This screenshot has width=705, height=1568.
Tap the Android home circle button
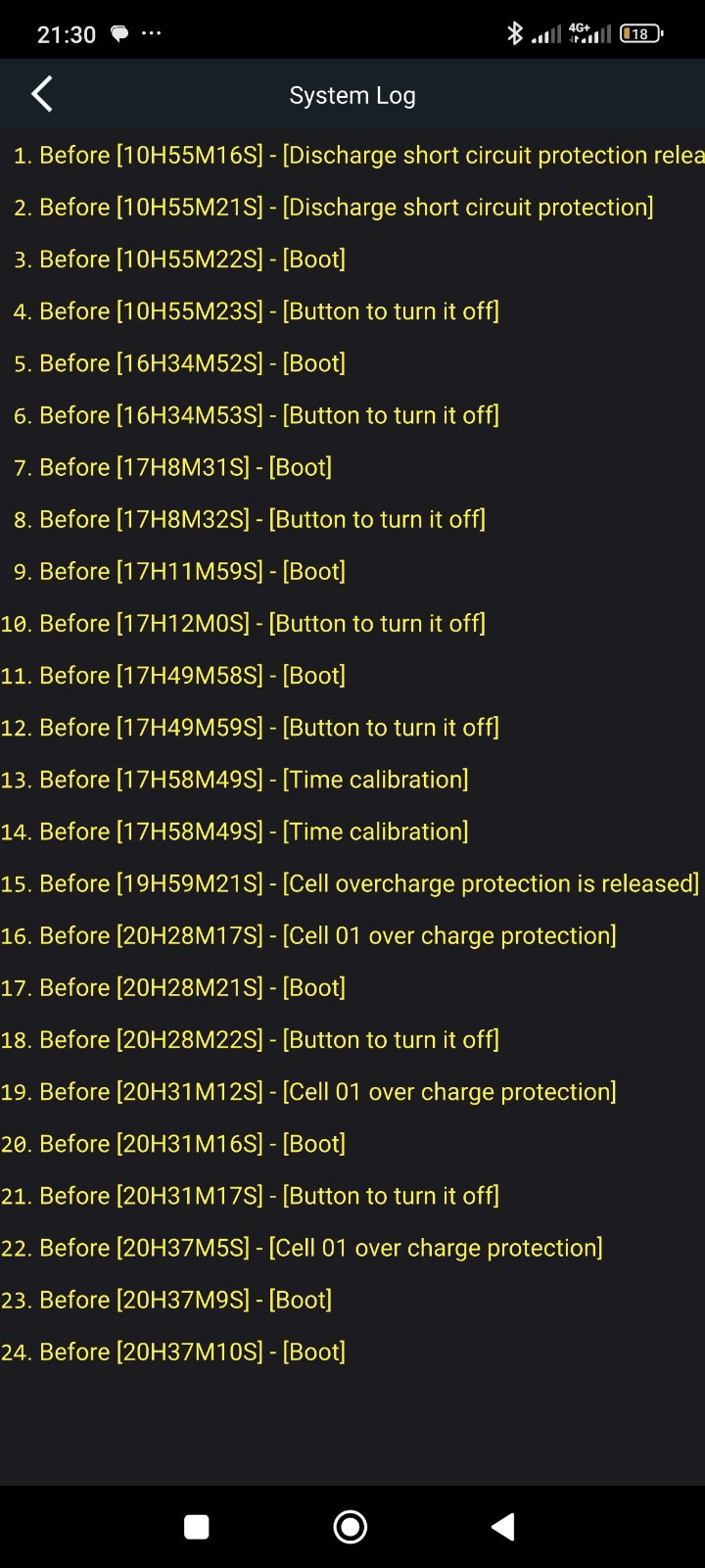tap(351, 1527)
